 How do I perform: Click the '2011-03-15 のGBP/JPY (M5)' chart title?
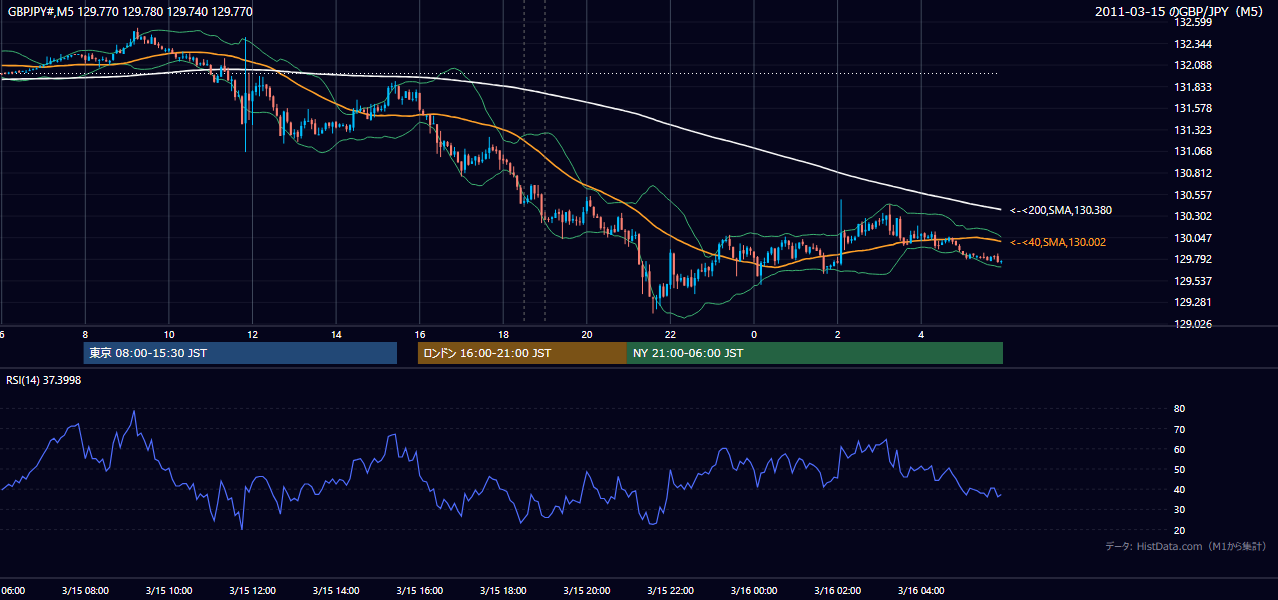click(x=1180, y=12)
